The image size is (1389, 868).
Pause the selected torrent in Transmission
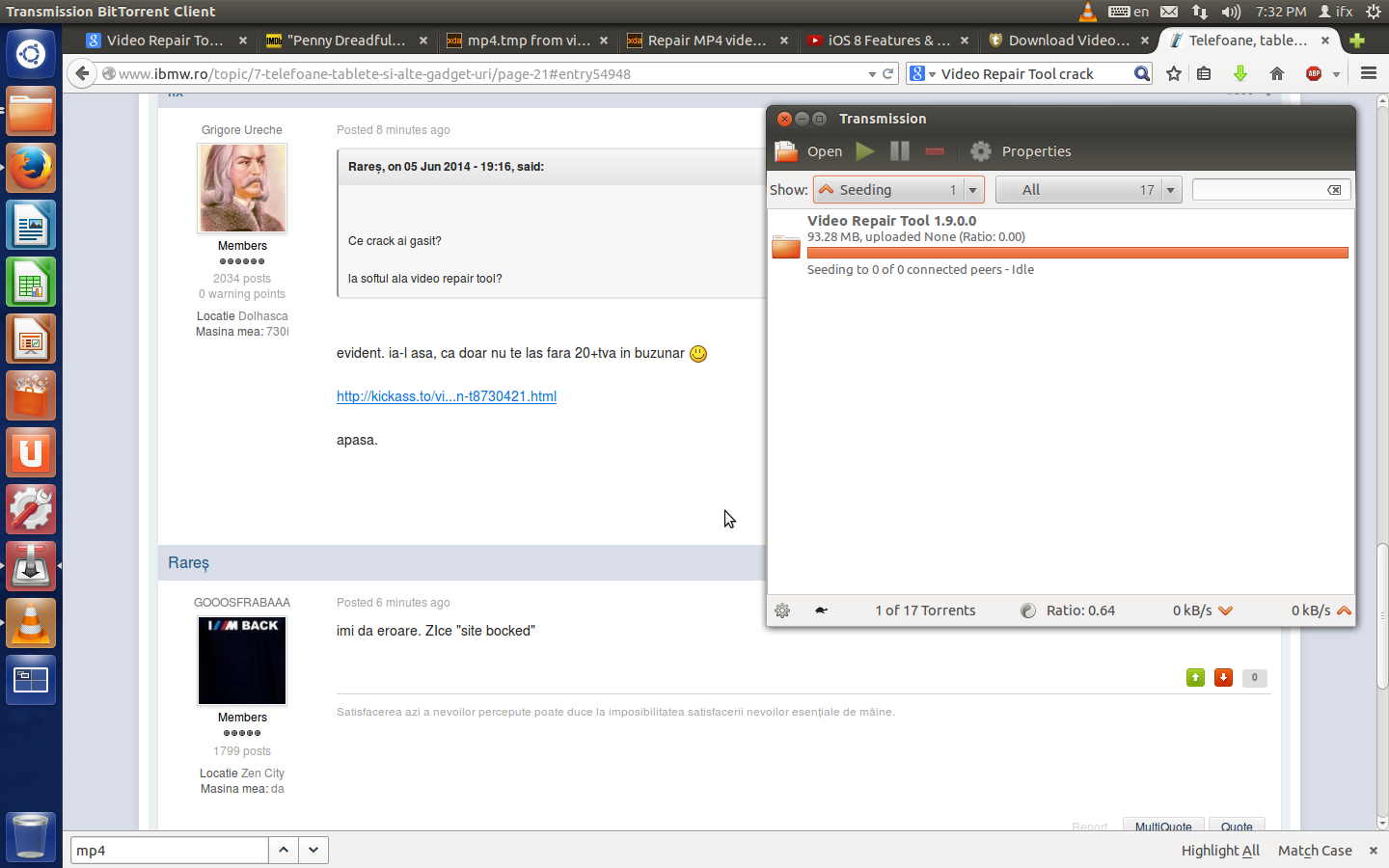900,151
